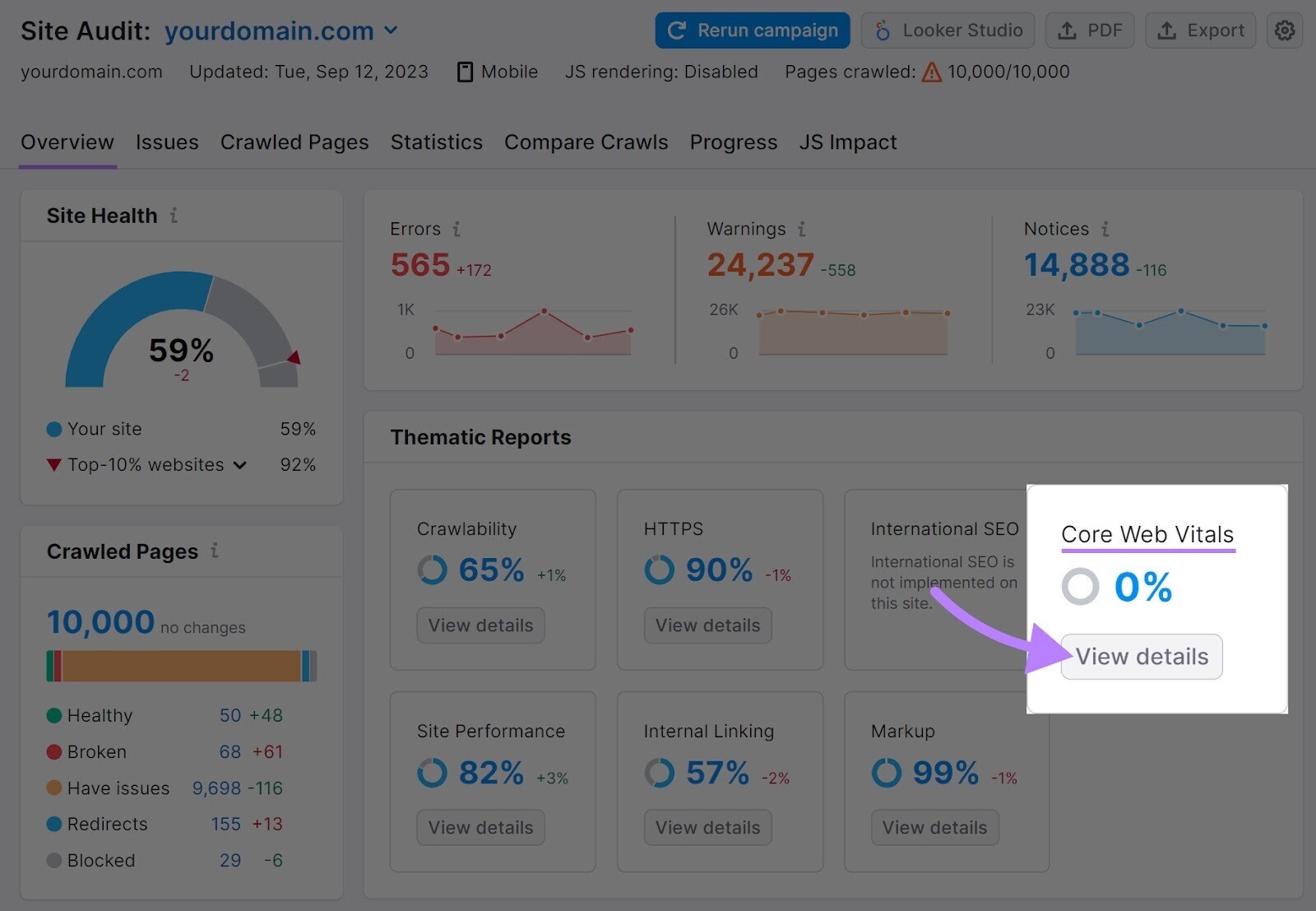Image resolution: width=1316 pixels, height=911 pixels.
Task: Click the Mobile device icon near the domain info
Action: (463, 72)
